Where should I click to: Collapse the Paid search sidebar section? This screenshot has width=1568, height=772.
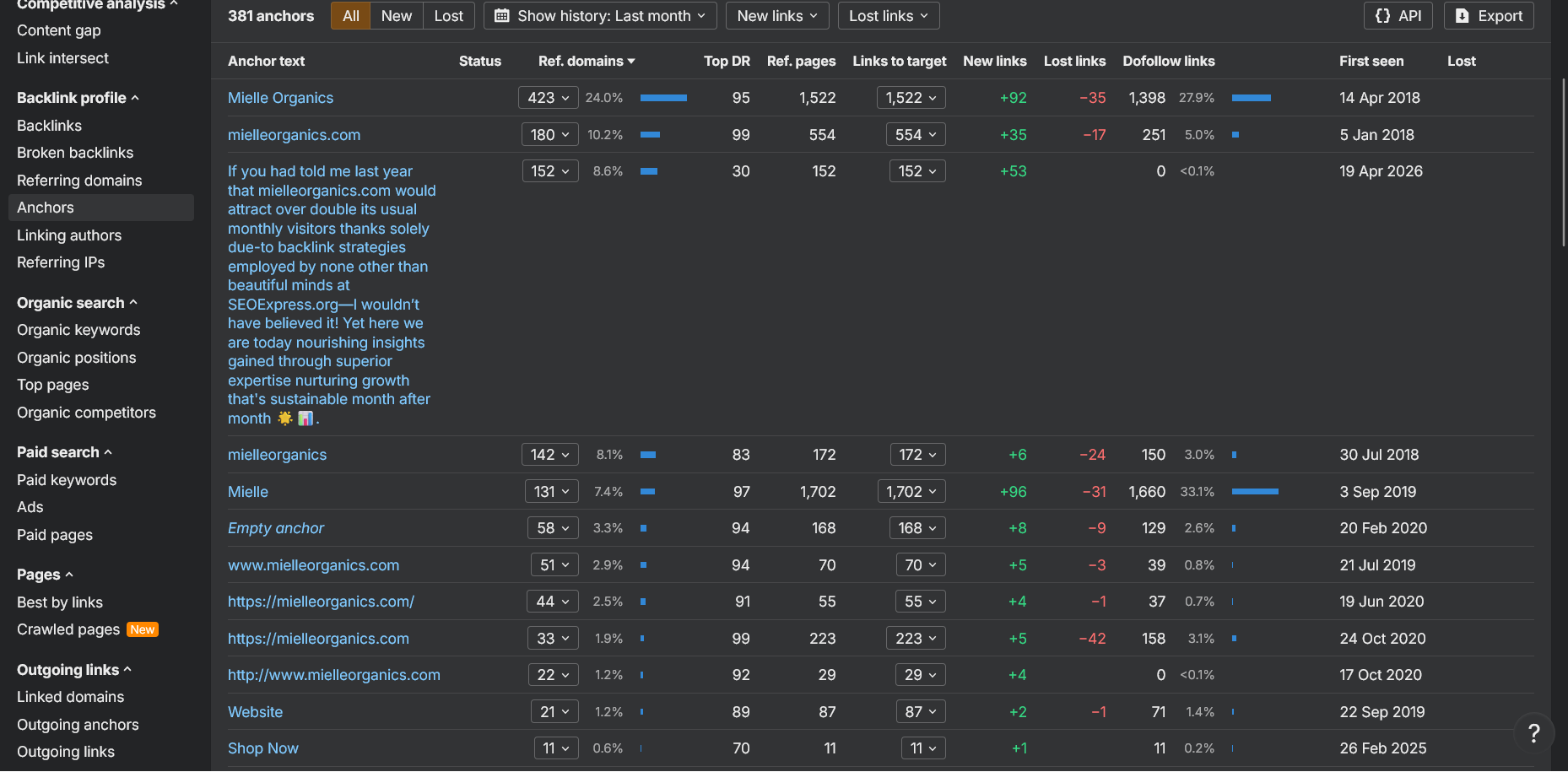pyautogui.click(x=64, y=452)
